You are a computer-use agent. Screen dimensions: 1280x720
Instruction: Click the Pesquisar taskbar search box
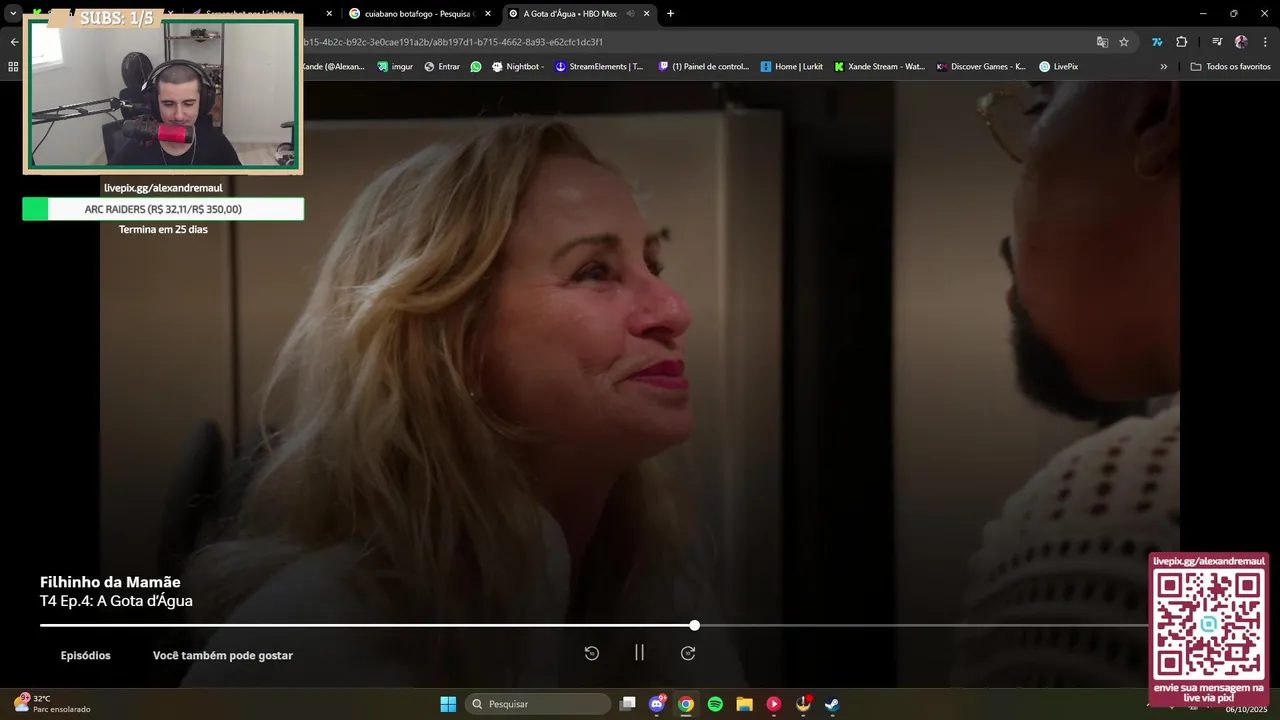pos(540,704)
